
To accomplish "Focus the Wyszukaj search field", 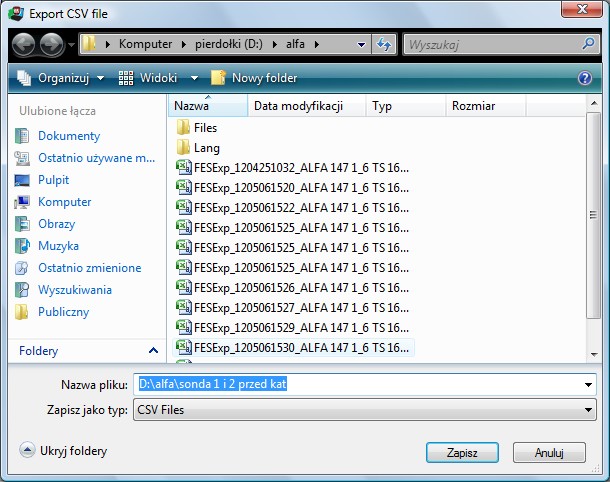I will (x=492, y=44).
